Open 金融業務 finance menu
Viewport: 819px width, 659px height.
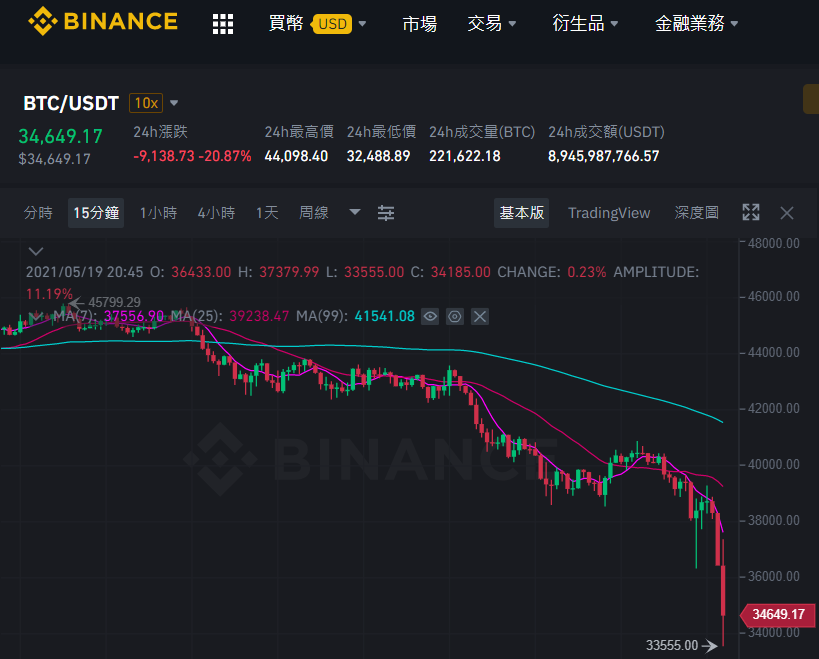pos(696,23)
